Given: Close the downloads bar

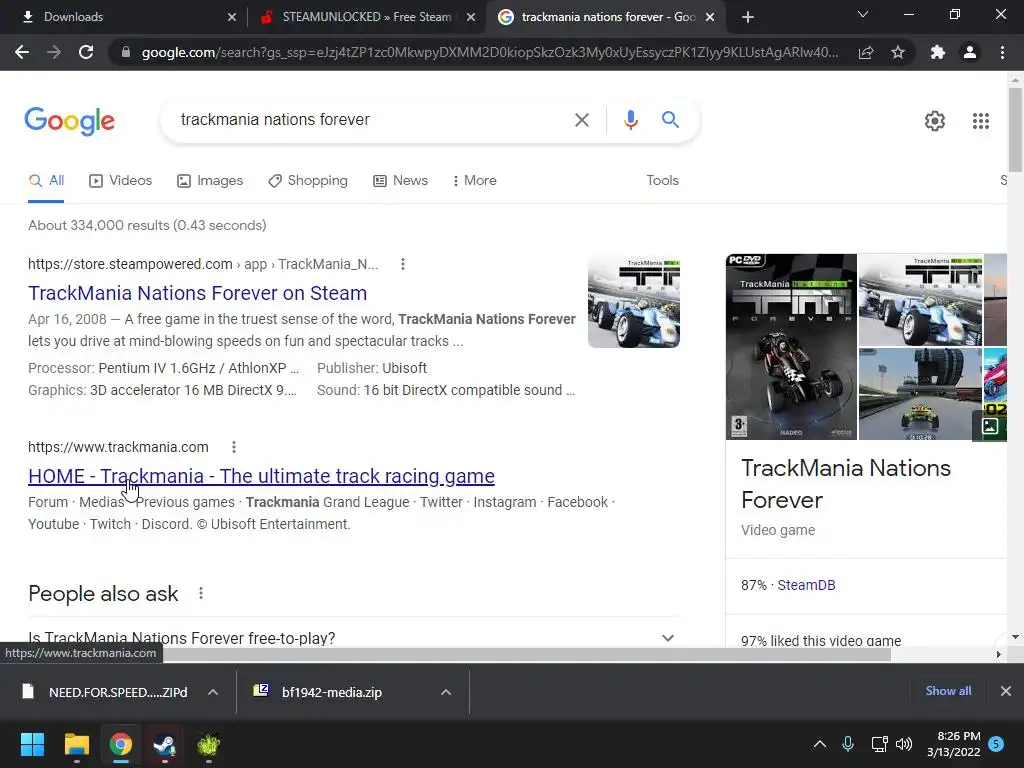Looking at the screenshot, I should pos(1006,690).
